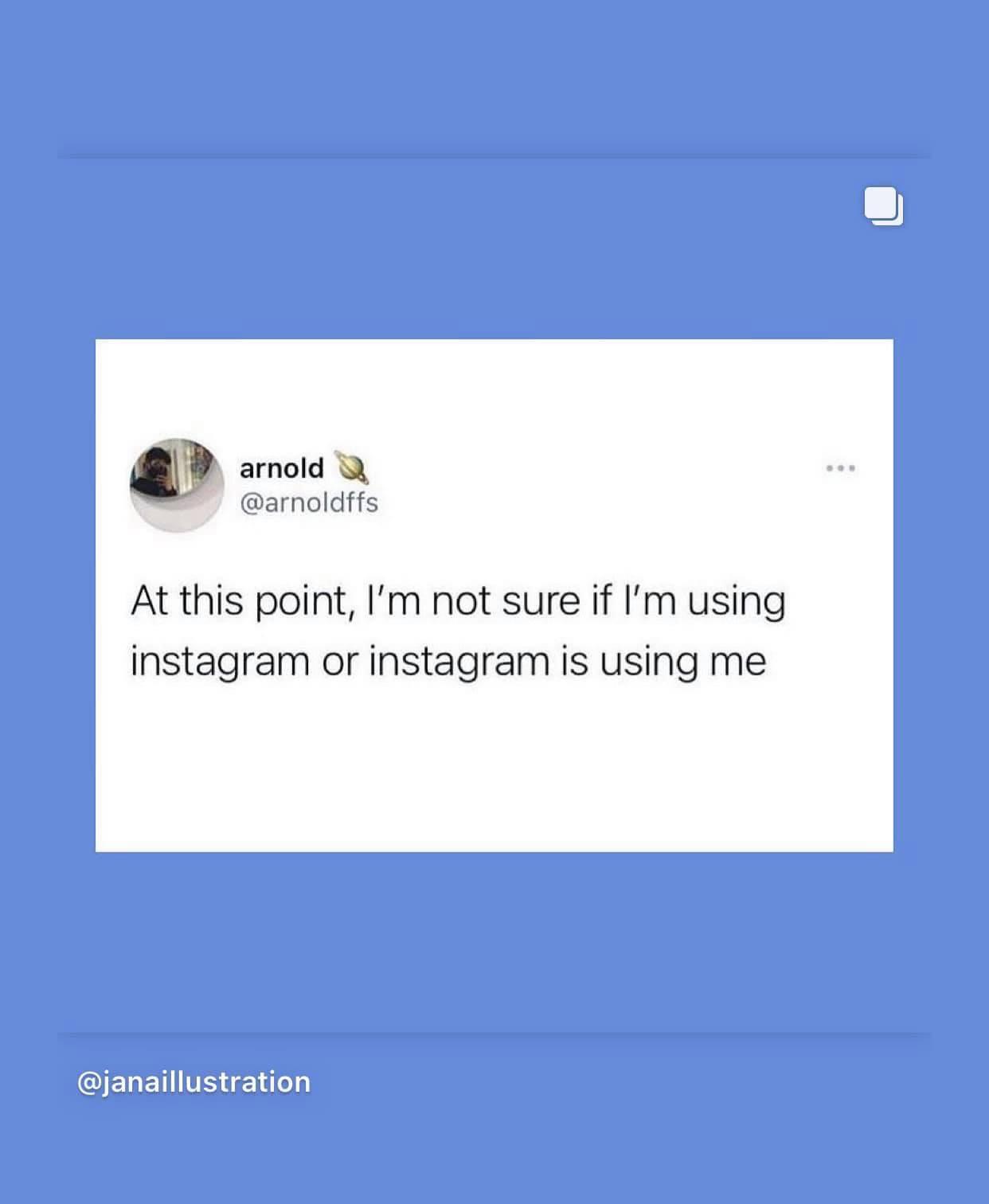This screenshot has height=1204, width=989.
Task: Select the white tweet card's empty lower area
Action: pyautogui.click(x=494, y=768)
